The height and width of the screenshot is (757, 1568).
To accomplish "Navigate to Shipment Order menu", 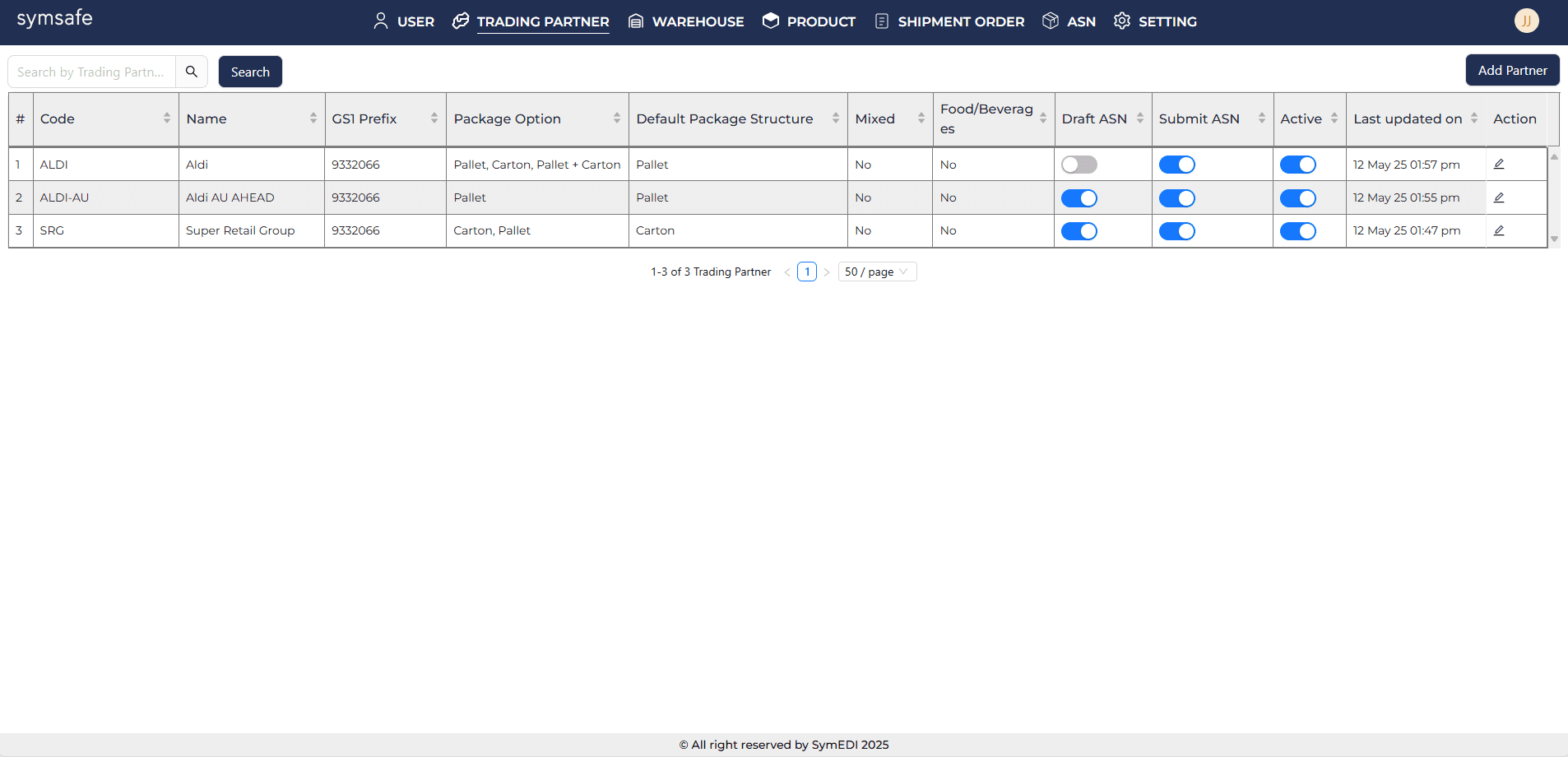I will click(x=949, y=21).
